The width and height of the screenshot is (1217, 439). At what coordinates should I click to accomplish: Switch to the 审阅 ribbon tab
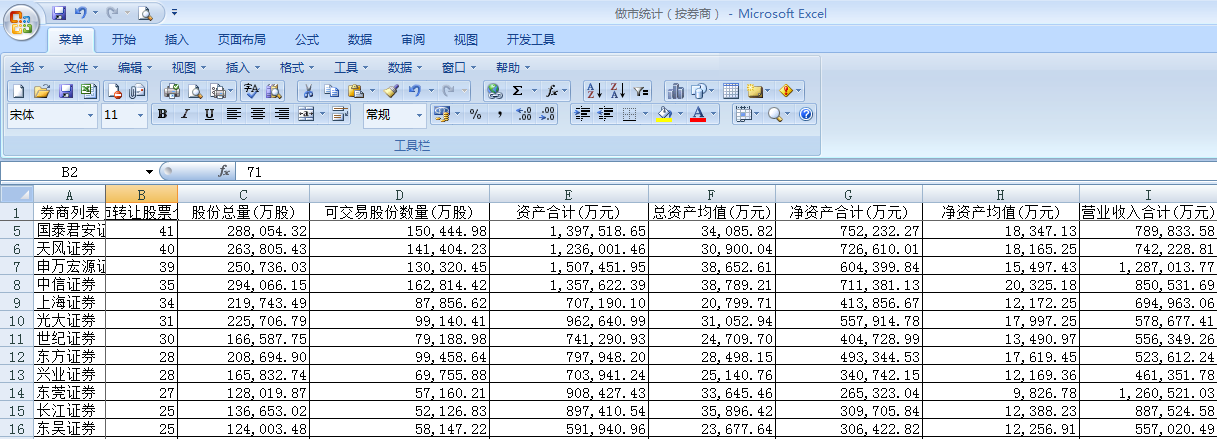[413, 40]
